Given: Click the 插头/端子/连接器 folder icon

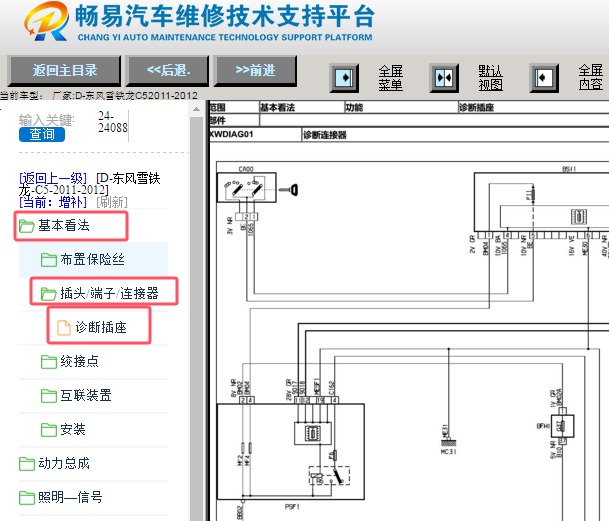Looking at the screenshot, I should pos(49,294).
